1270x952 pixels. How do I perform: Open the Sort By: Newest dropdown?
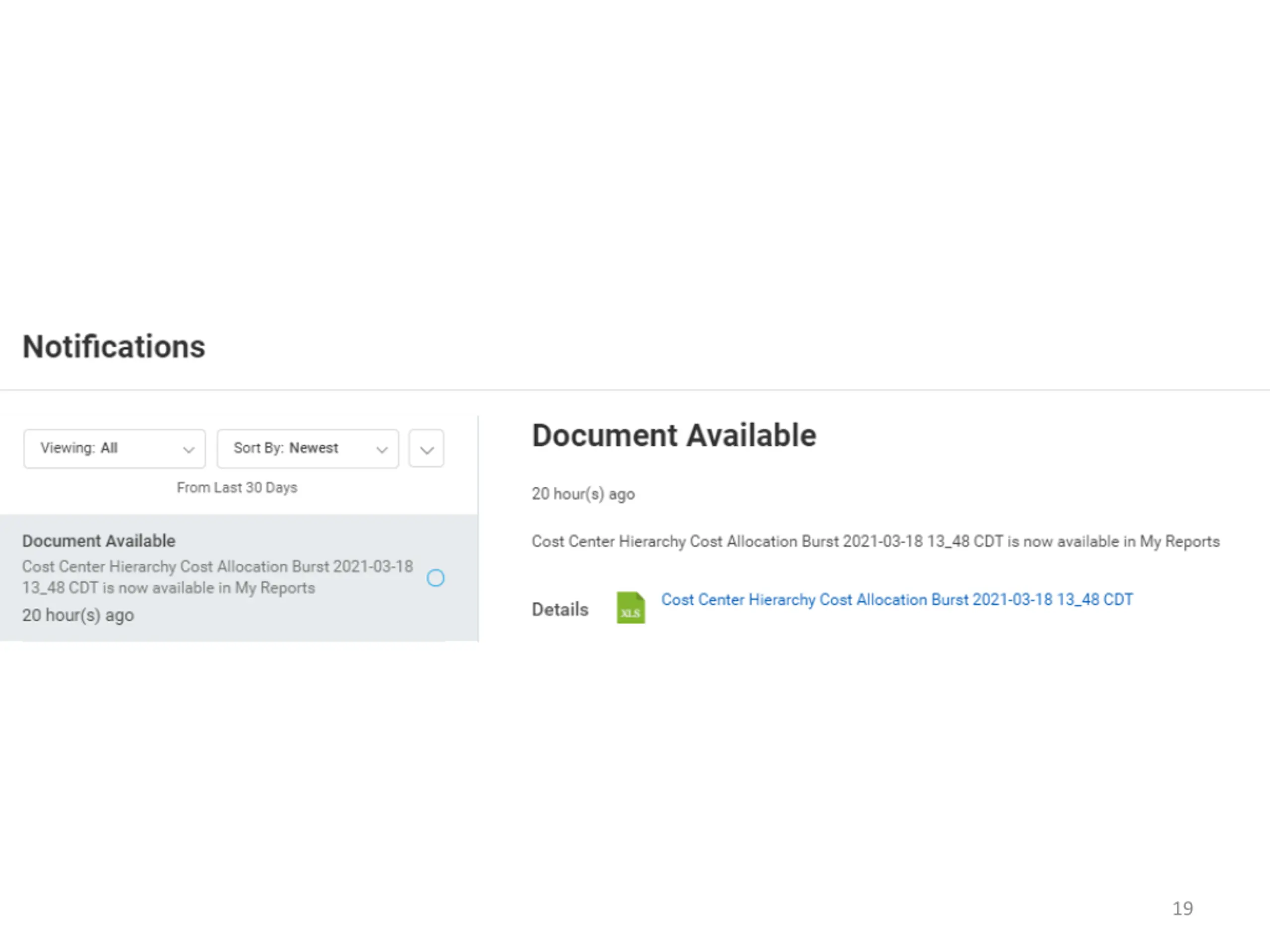(x=307, y=449)
